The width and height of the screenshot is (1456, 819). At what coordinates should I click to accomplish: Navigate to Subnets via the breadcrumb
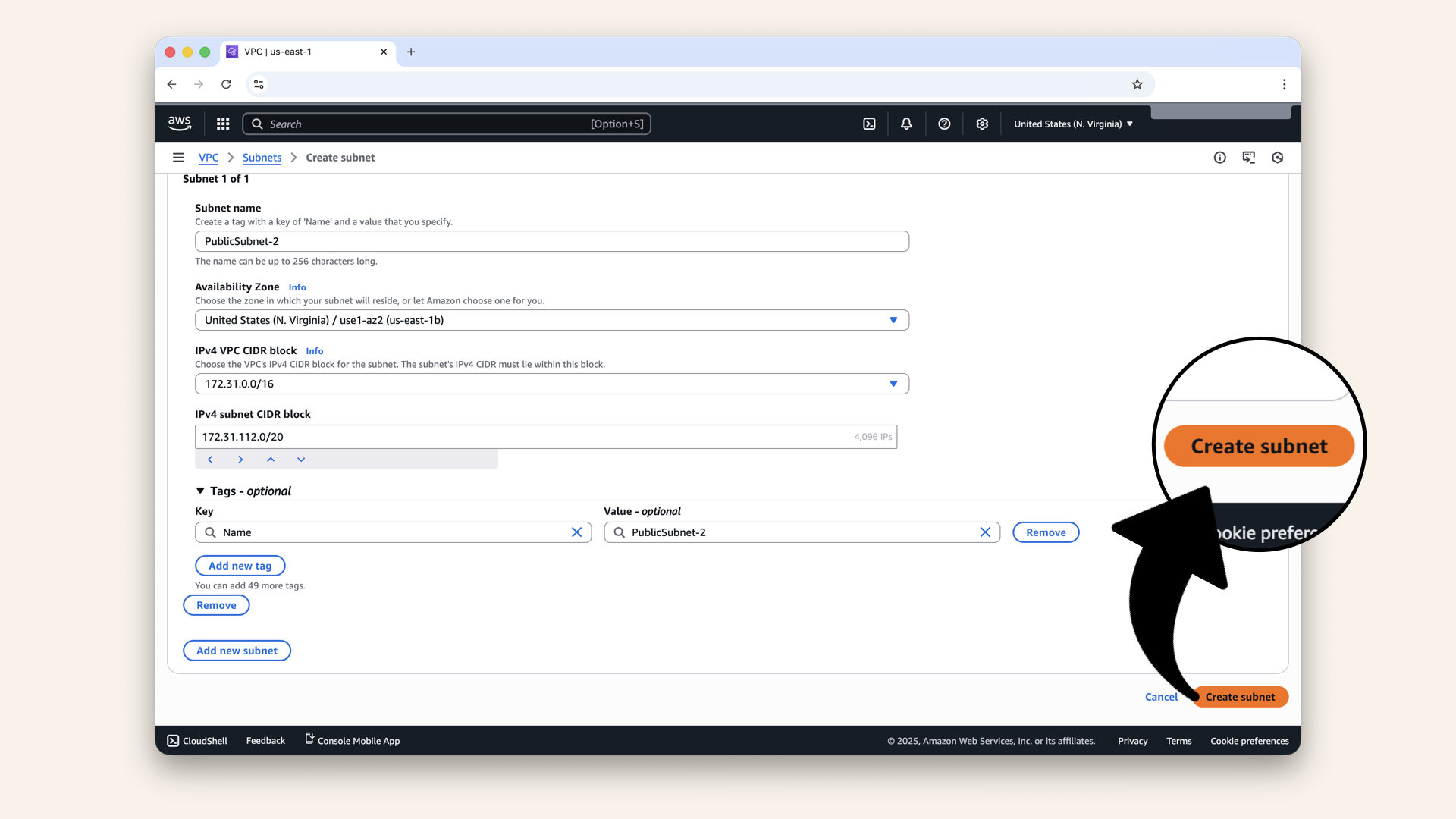tap(262, 158)
